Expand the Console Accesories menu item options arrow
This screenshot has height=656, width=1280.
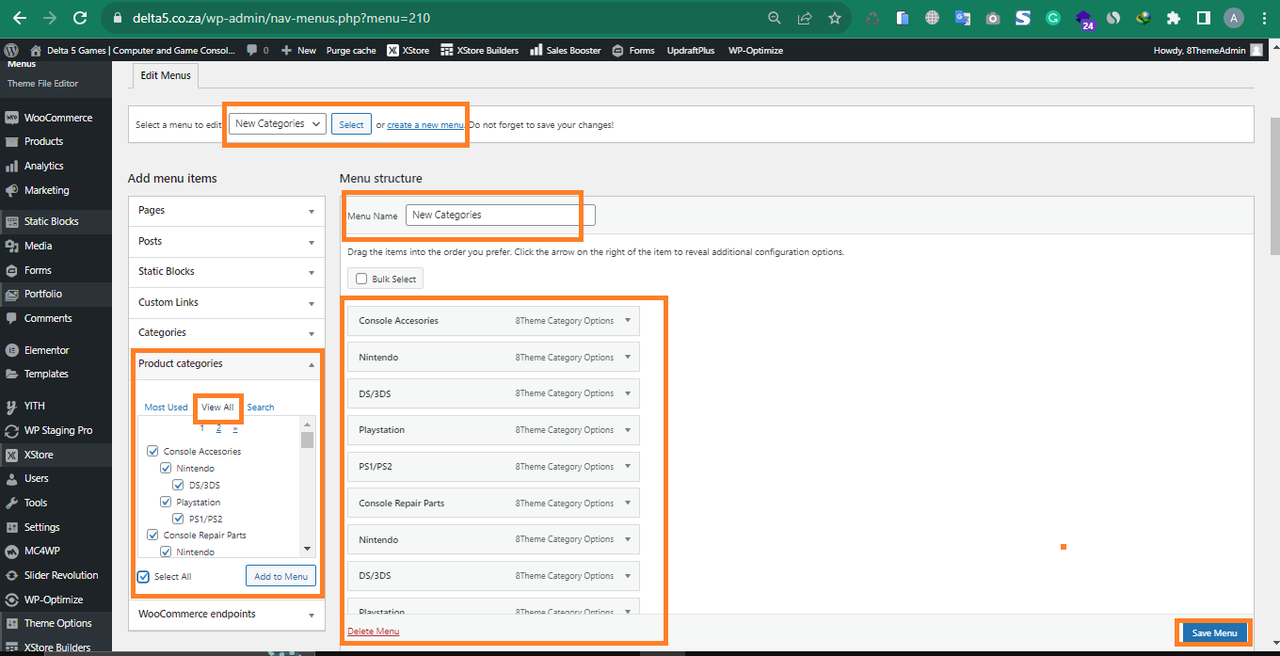coord(627,320)
